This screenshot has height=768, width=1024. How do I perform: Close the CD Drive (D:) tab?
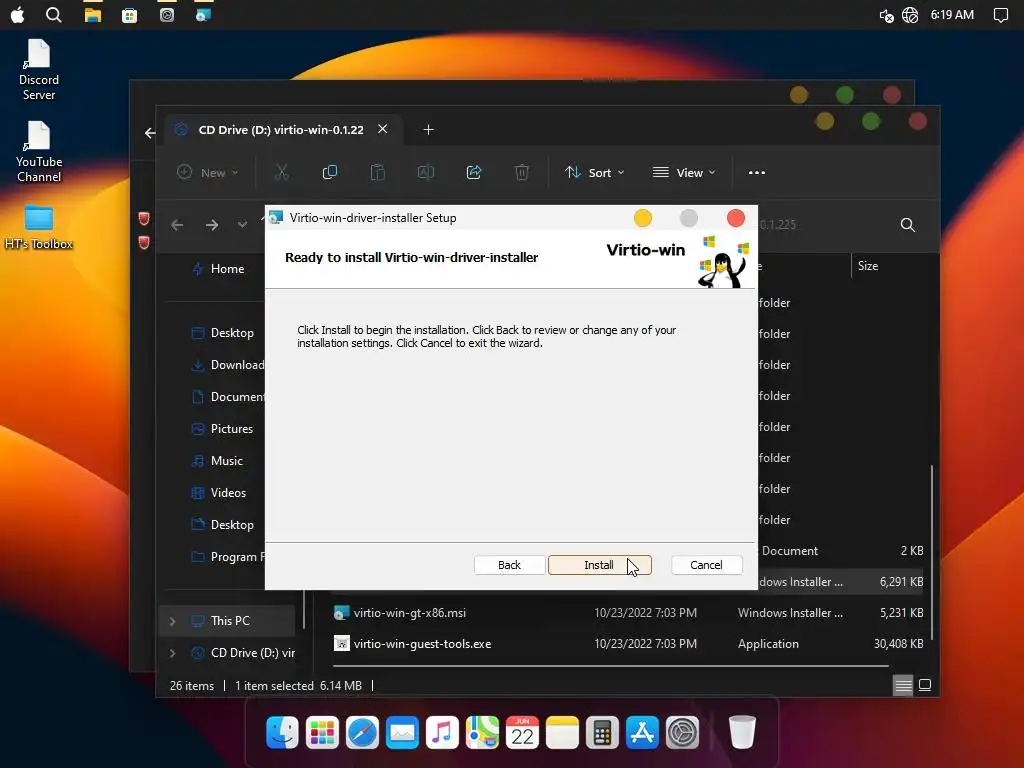tap(383, 129)
